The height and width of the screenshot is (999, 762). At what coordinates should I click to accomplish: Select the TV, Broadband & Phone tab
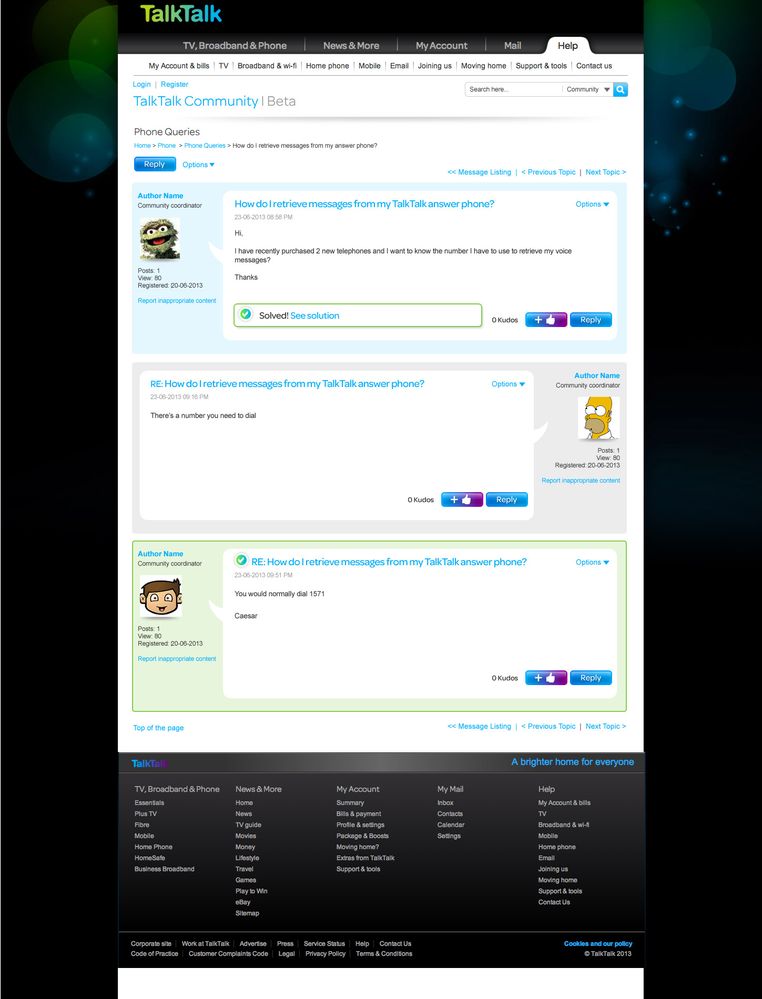tap(234, 46)
